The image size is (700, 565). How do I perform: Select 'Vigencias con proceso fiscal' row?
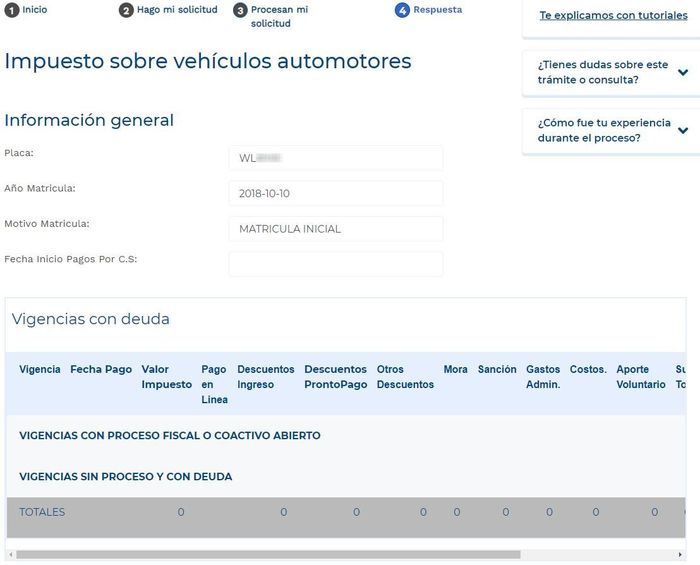coord(170,436)
